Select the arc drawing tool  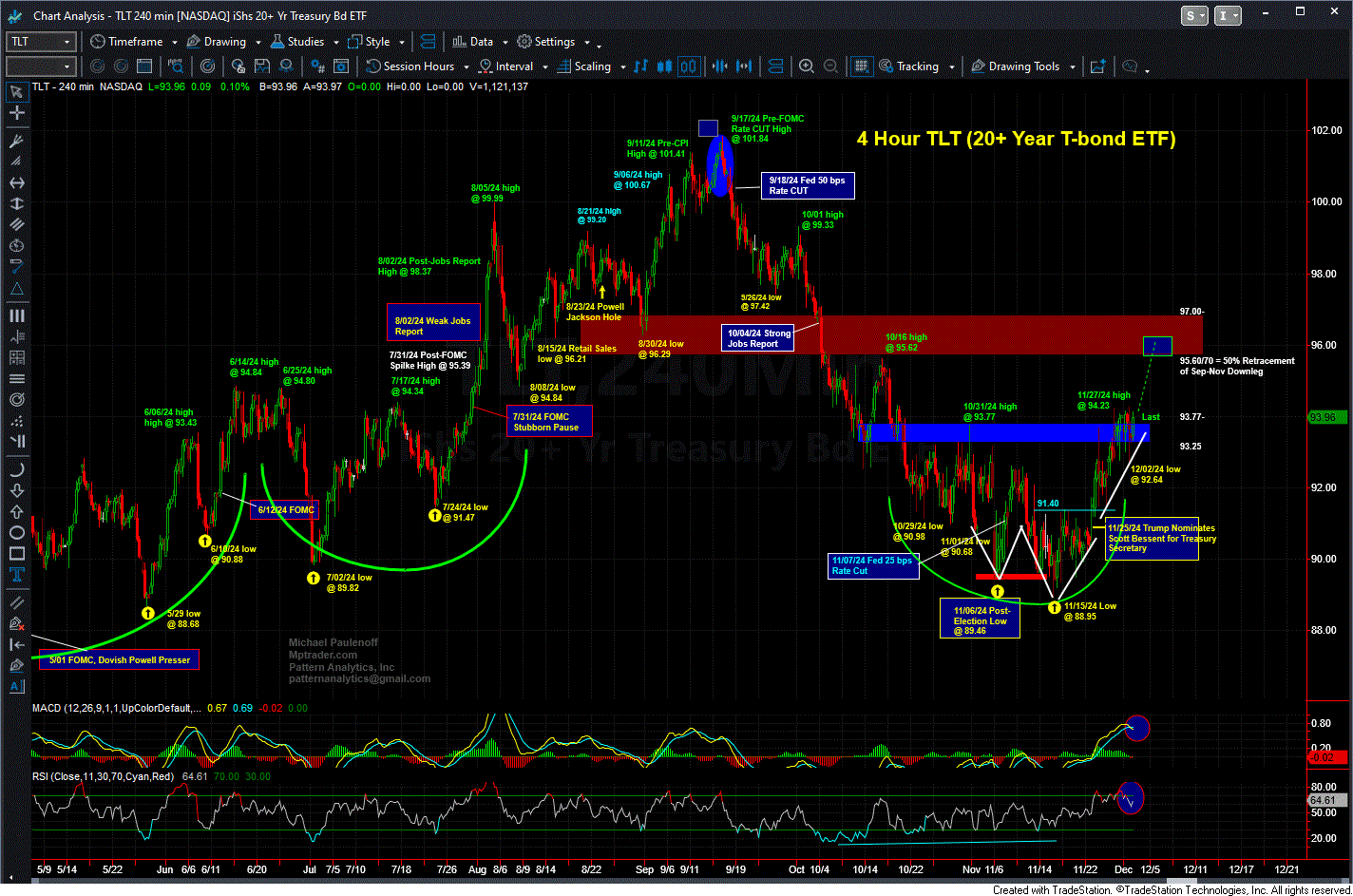17,469
